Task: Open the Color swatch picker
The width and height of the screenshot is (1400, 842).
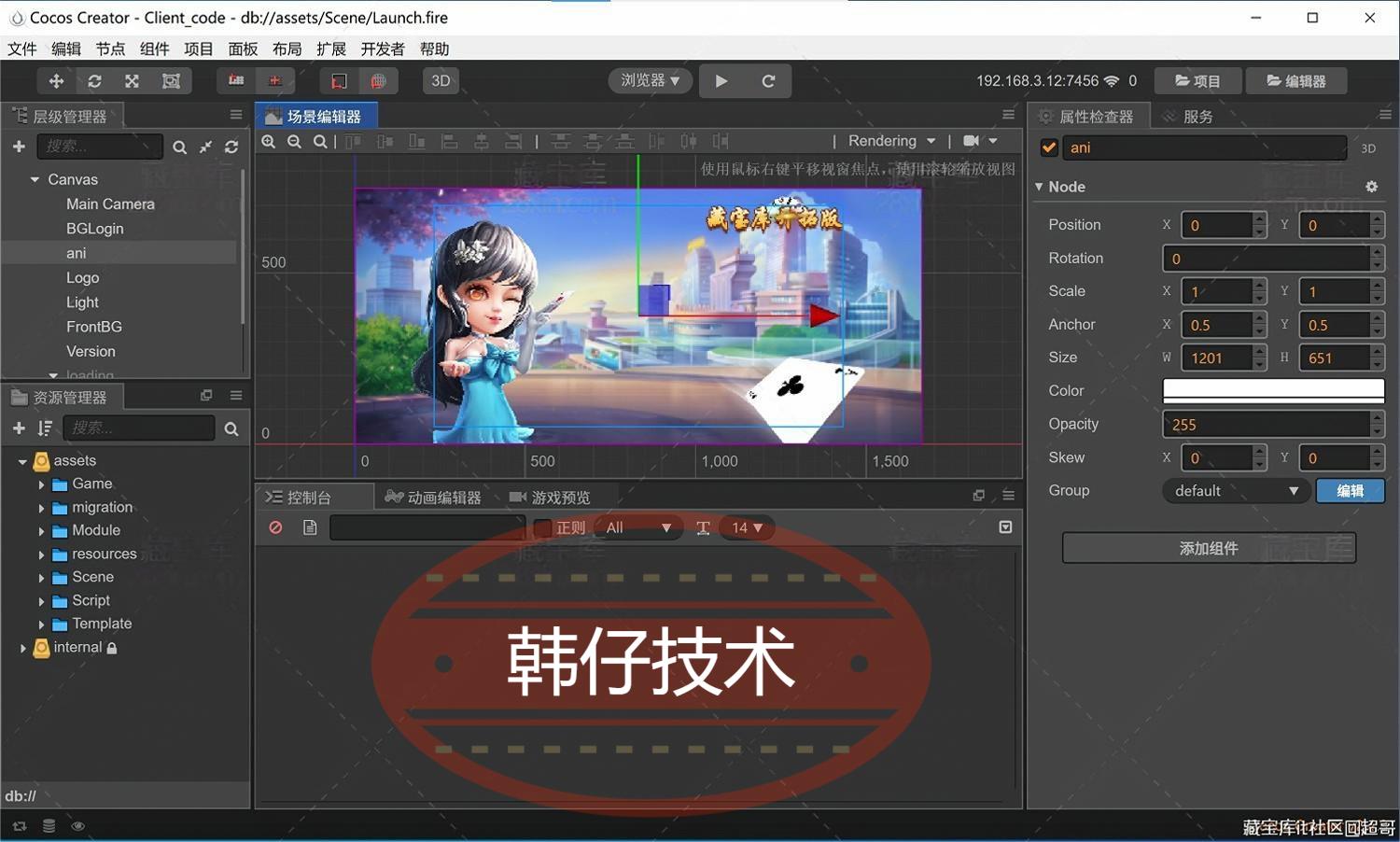Action: coord(1273,390)
